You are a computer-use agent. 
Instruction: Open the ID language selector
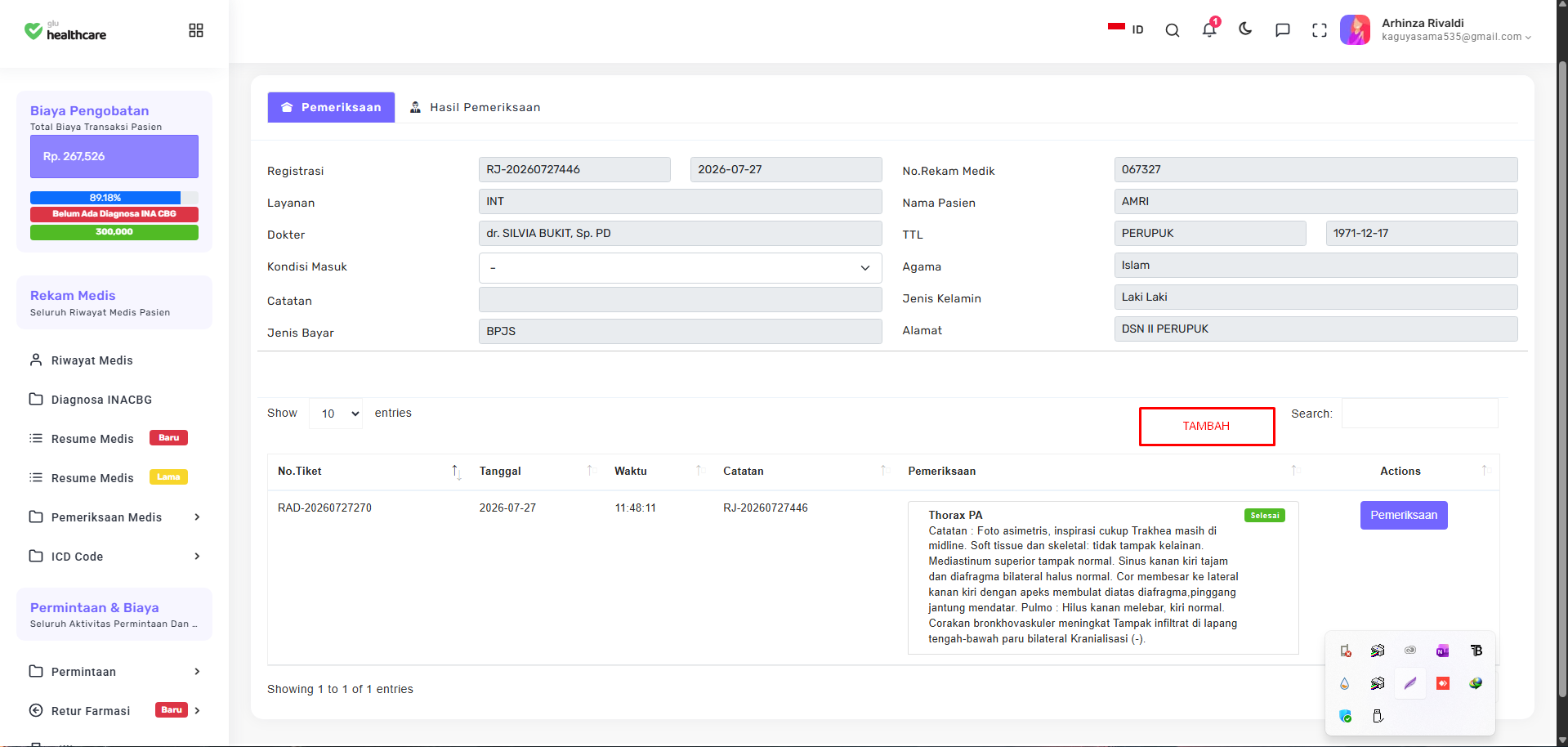click(1126, 29)
